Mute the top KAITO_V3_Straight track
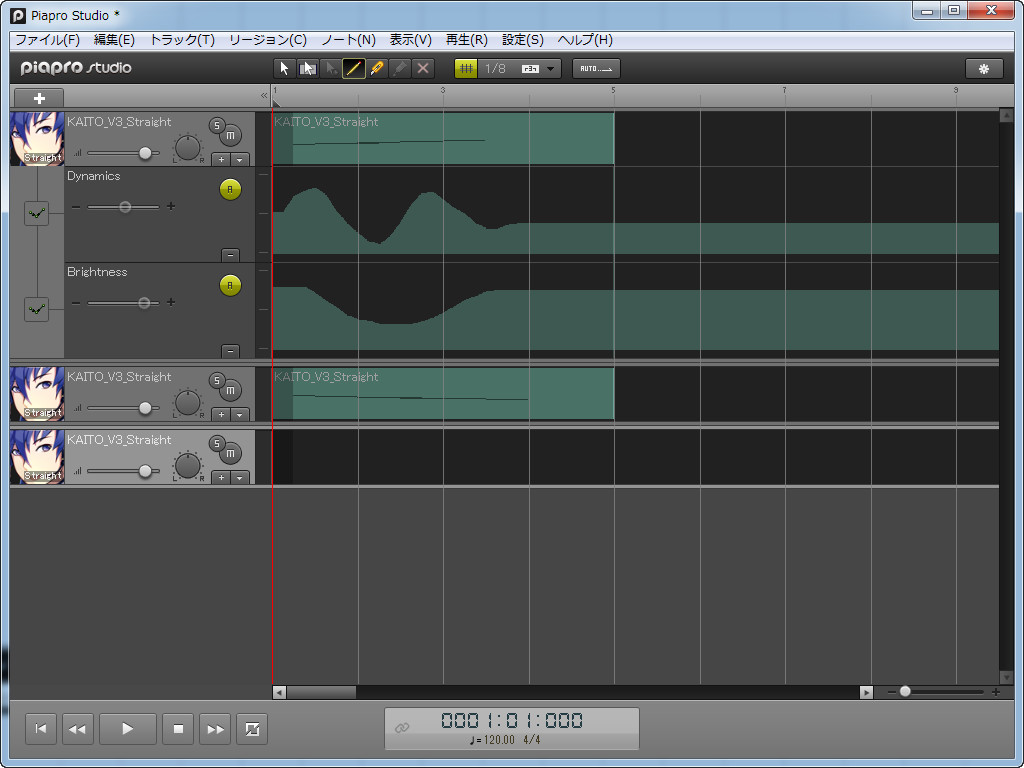This screenshot has width=1024, height=768. tap(231, 135)
